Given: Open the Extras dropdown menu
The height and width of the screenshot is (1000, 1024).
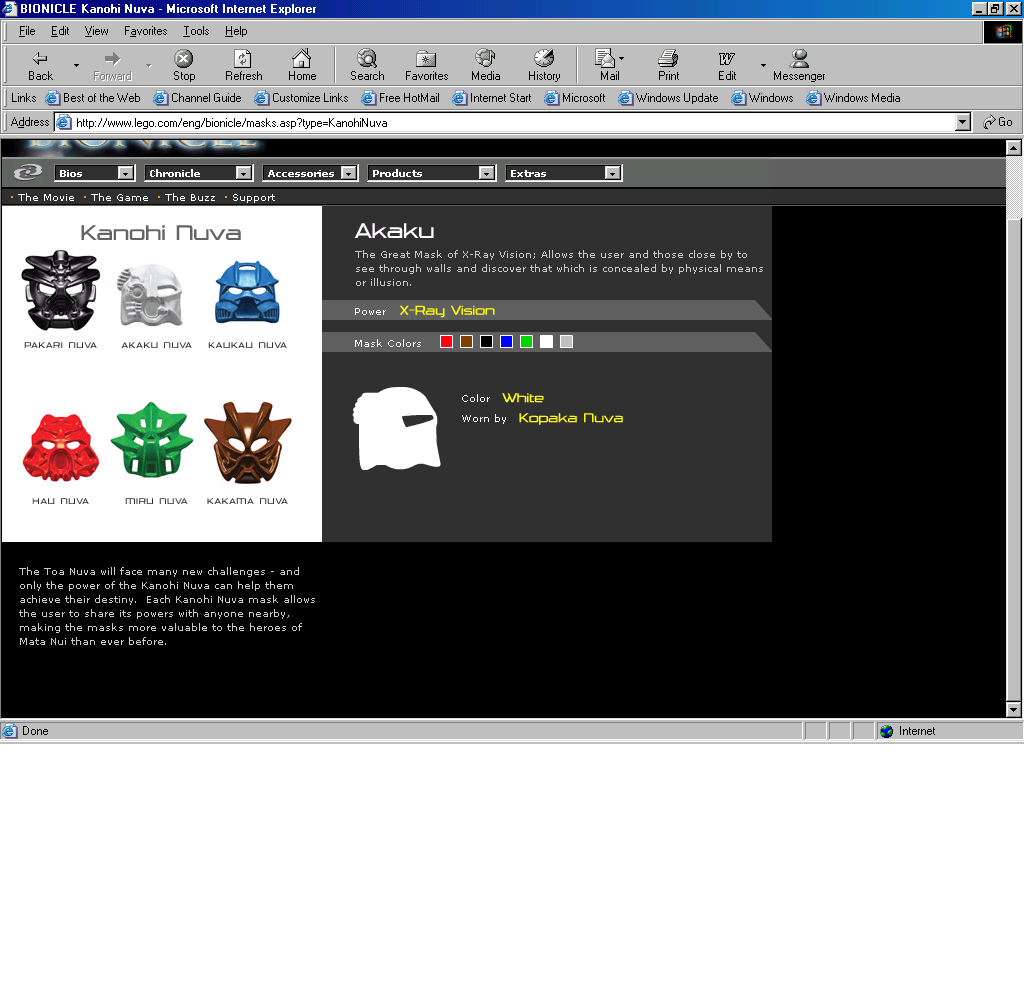Looking at the screenshot, I should pos(564,173).
